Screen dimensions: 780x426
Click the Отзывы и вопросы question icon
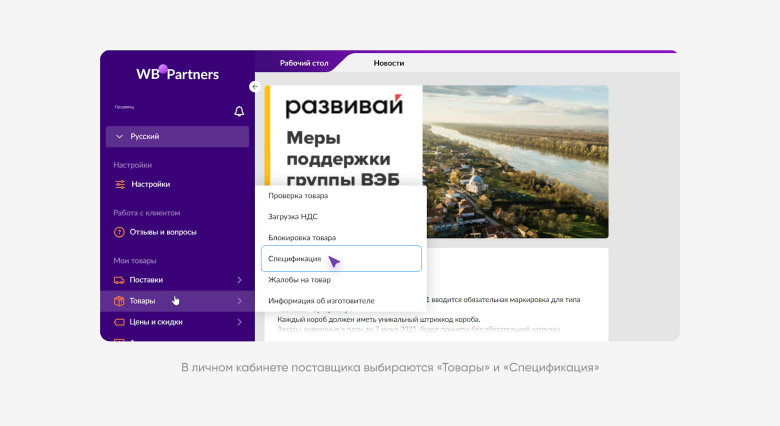pos(119,232)
